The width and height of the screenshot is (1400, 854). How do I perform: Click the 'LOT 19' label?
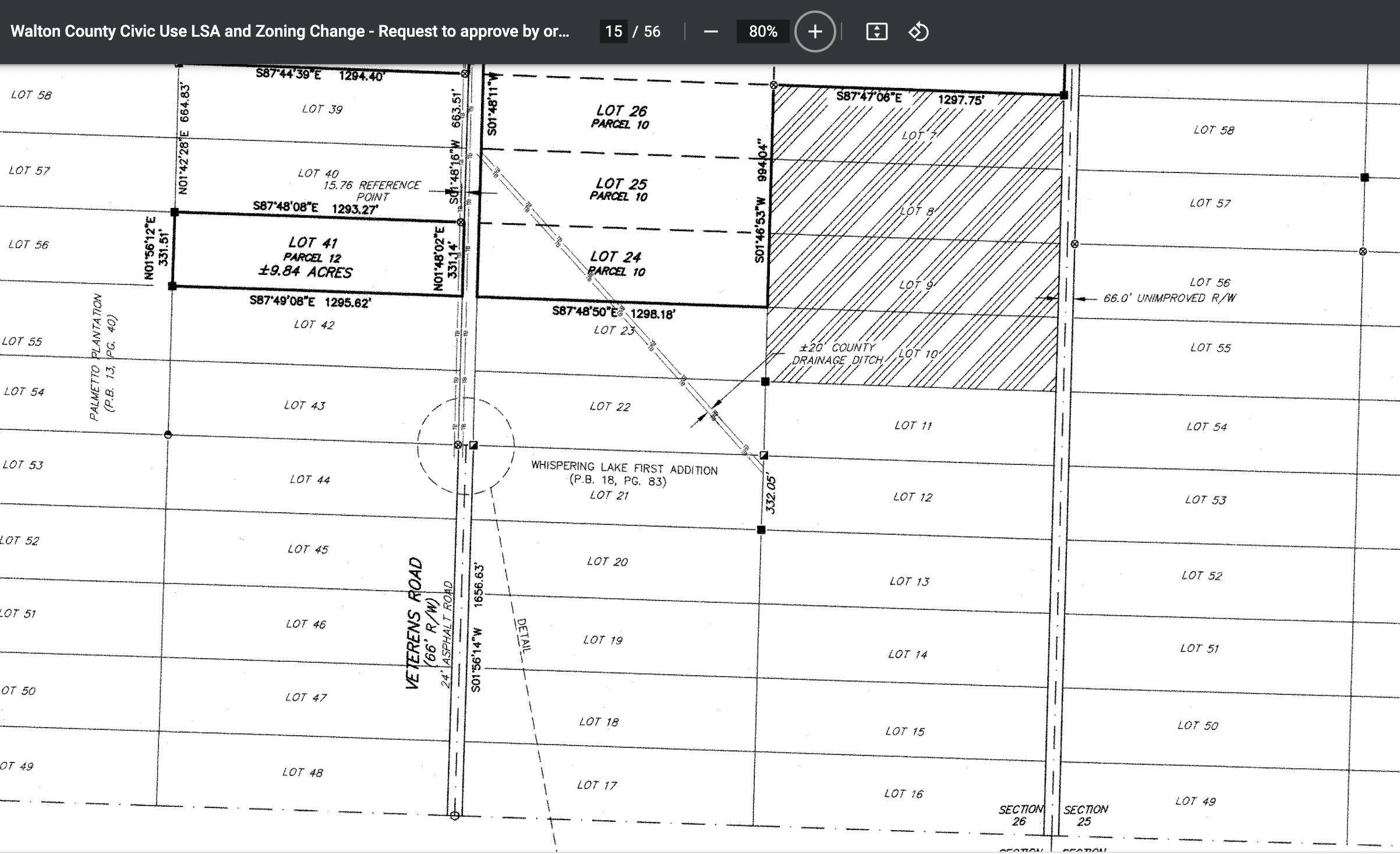(x=603, y=640)
